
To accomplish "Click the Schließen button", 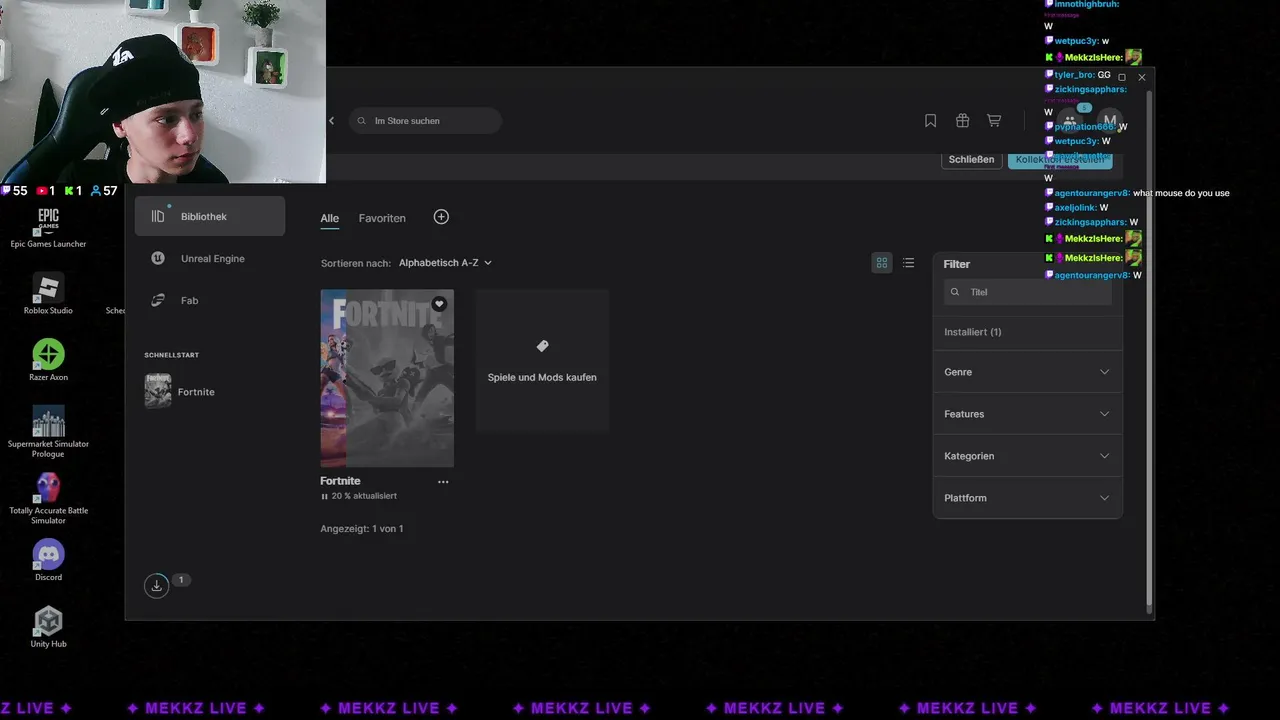I will coord(971,159).
